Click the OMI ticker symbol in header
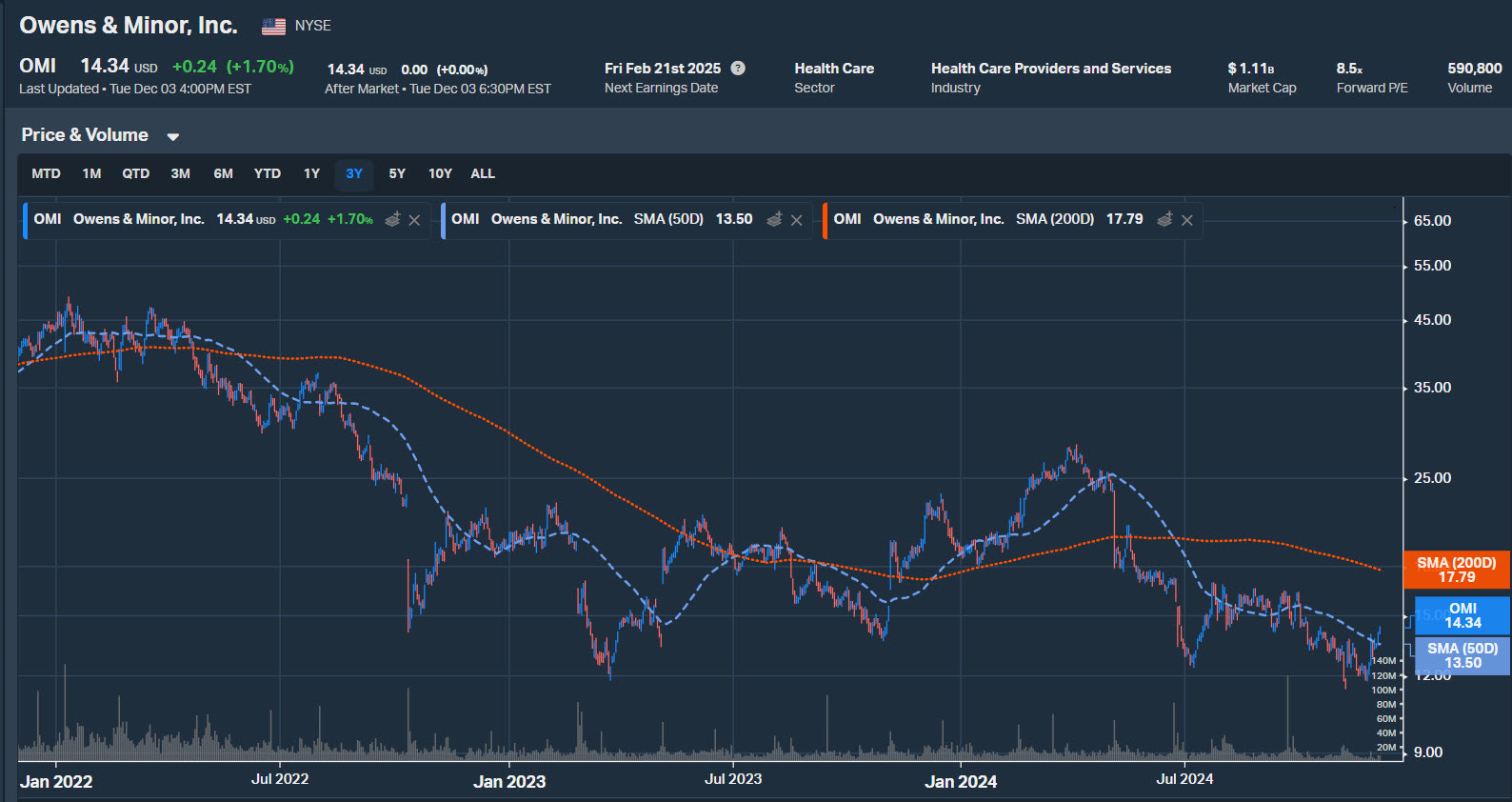This screenshot has height=802, width=1512. tap(38, 66)
